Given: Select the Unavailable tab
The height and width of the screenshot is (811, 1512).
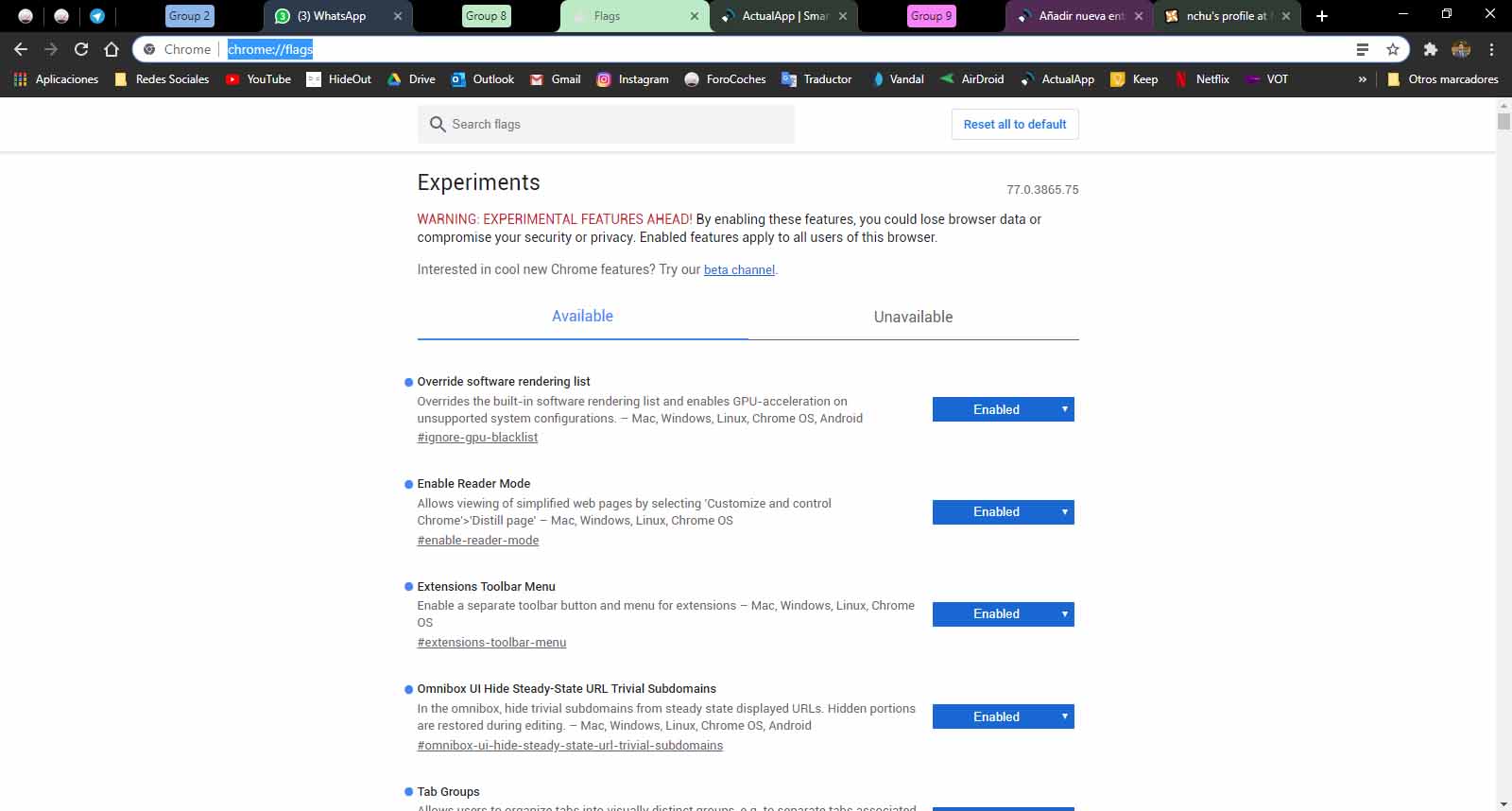Looking at the screenshot, I should point(913,317).
